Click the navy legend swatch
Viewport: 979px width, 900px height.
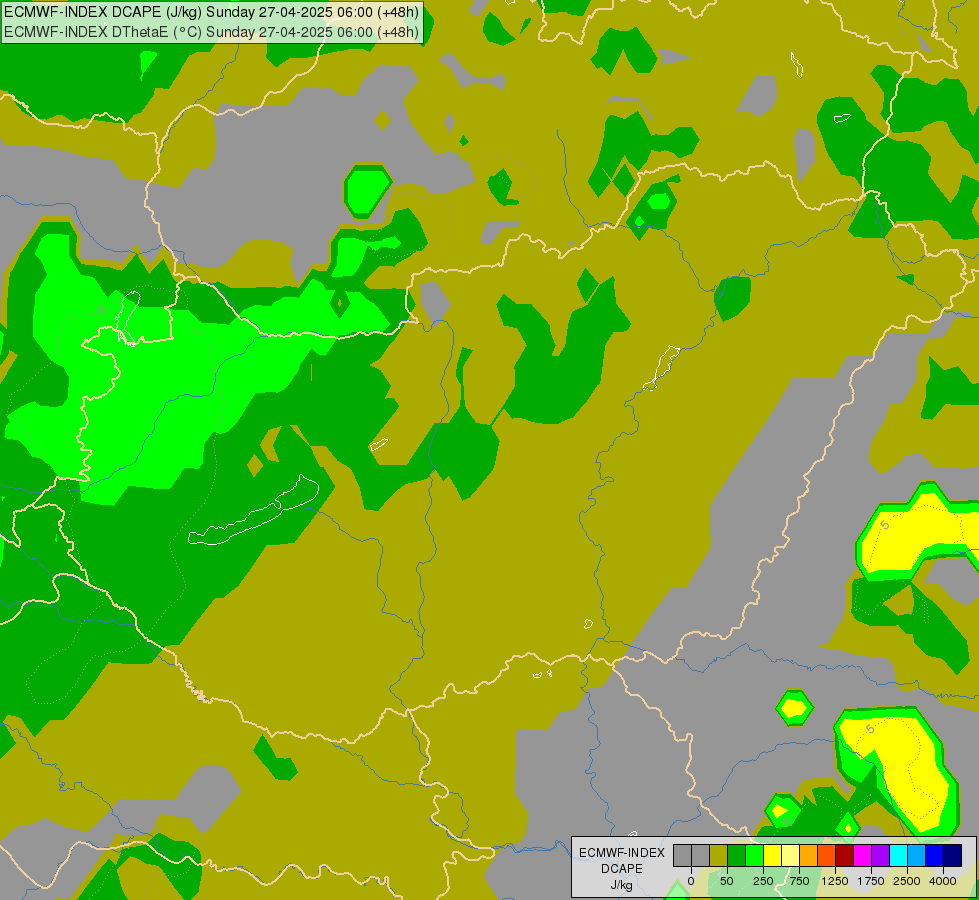click(x=953, y=855)
